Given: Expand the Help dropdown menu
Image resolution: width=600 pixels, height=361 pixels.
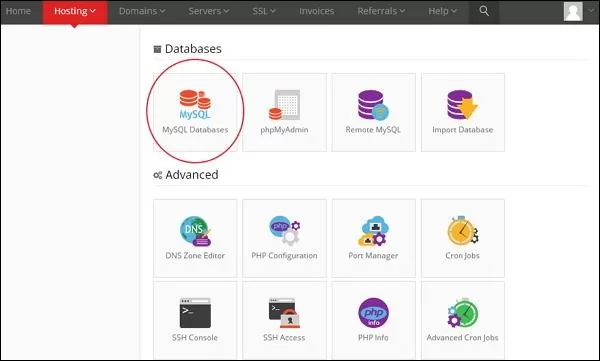Looking at the screenshot, I should tap(443, 11).
